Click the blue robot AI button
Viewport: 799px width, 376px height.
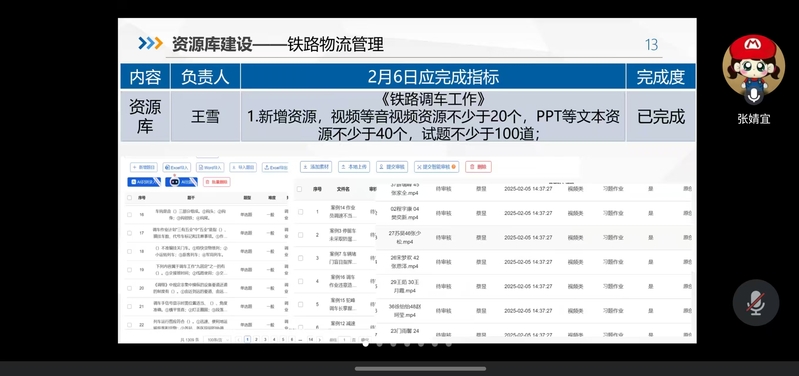coord(181,182)
